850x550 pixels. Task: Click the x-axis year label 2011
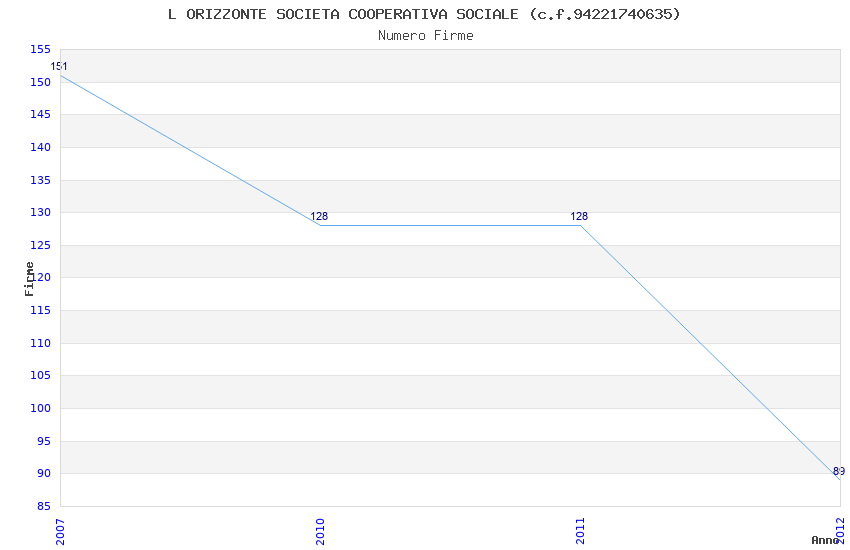(x=581, y=532)
